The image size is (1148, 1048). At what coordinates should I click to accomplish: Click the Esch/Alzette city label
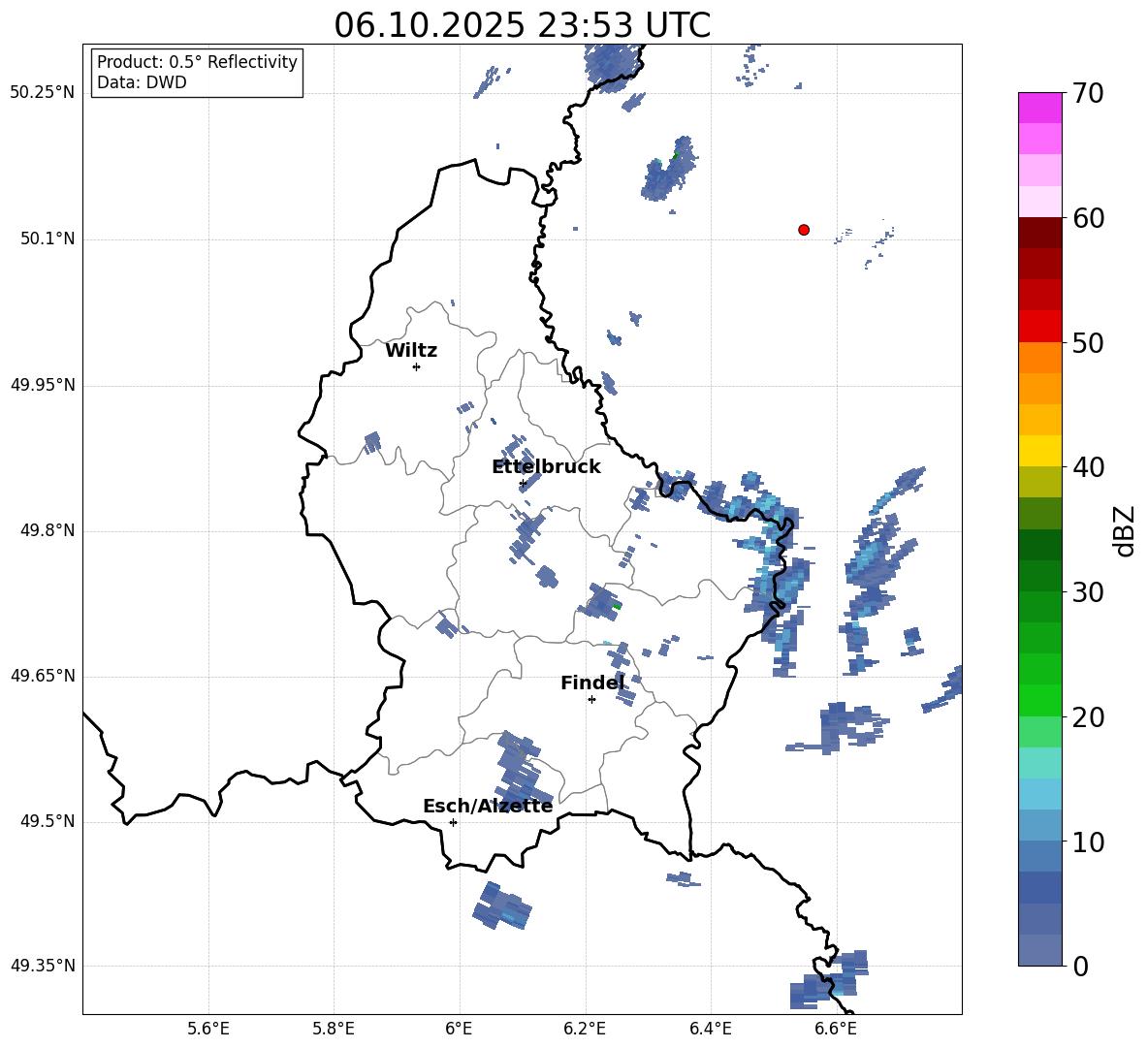pyautogui.click(x=488, y=806)
